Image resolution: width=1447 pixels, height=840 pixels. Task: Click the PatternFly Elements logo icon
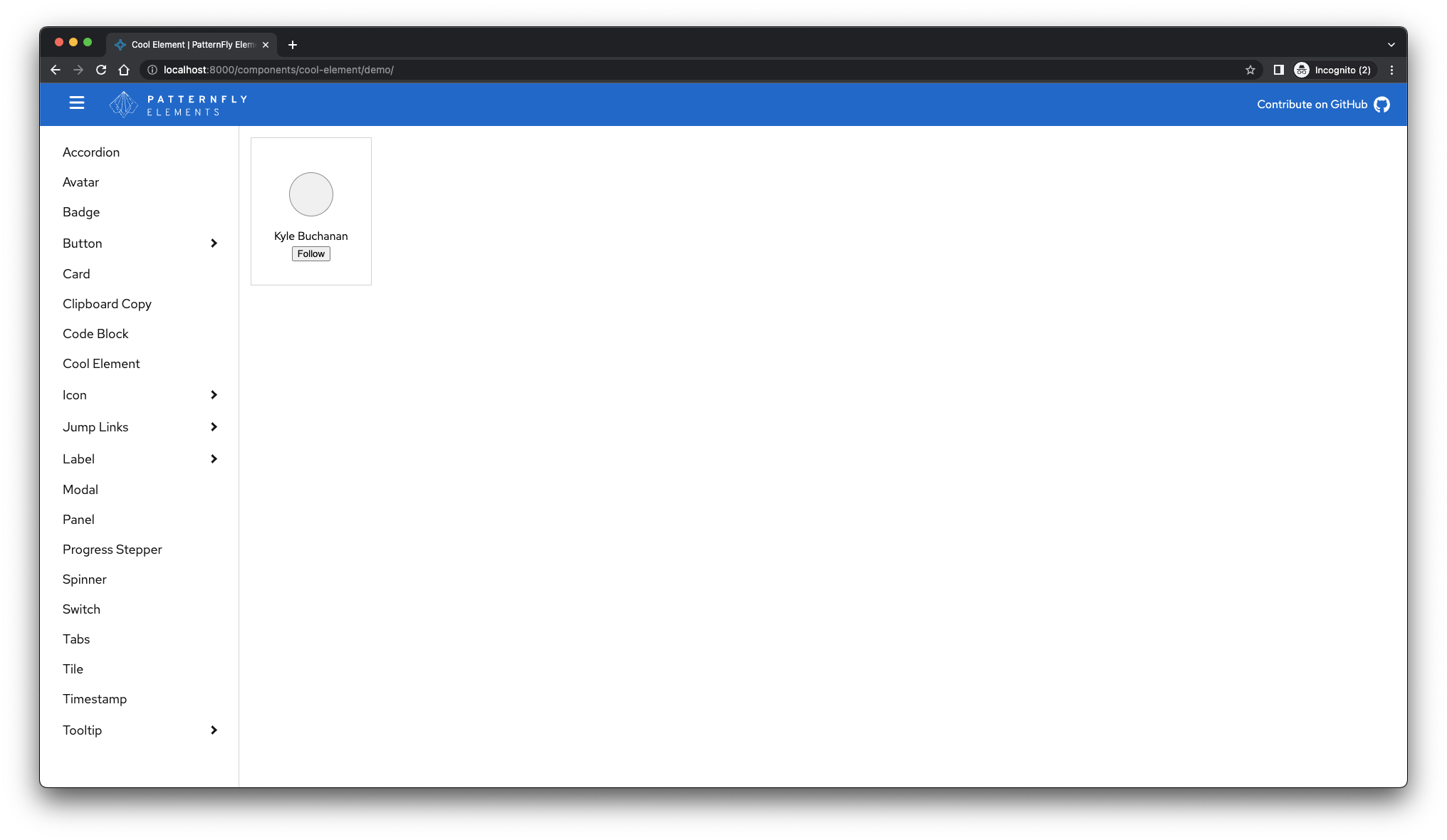(x=121, y=104)
